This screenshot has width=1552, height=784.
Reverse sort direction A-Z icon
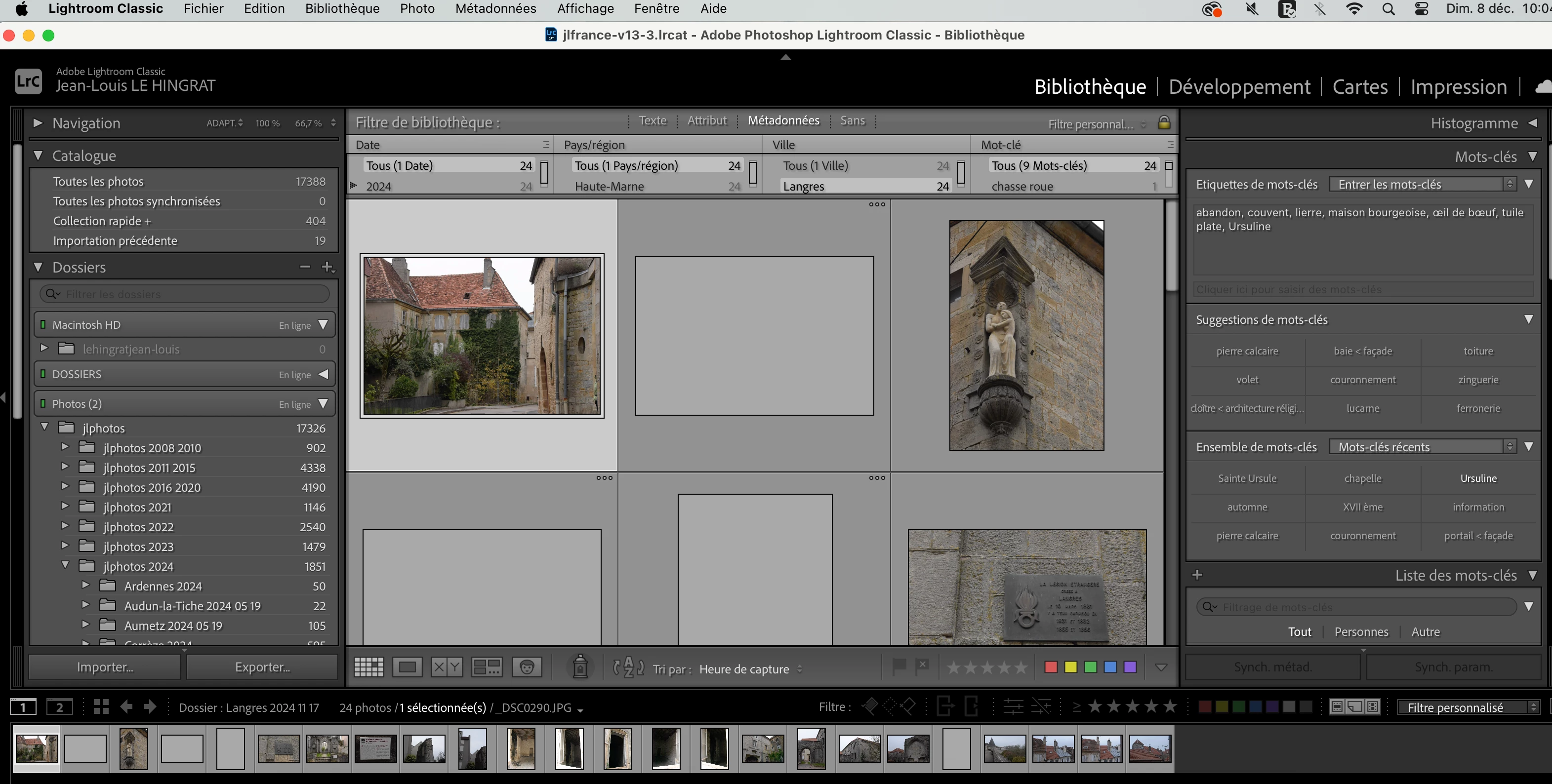point(628,667)
